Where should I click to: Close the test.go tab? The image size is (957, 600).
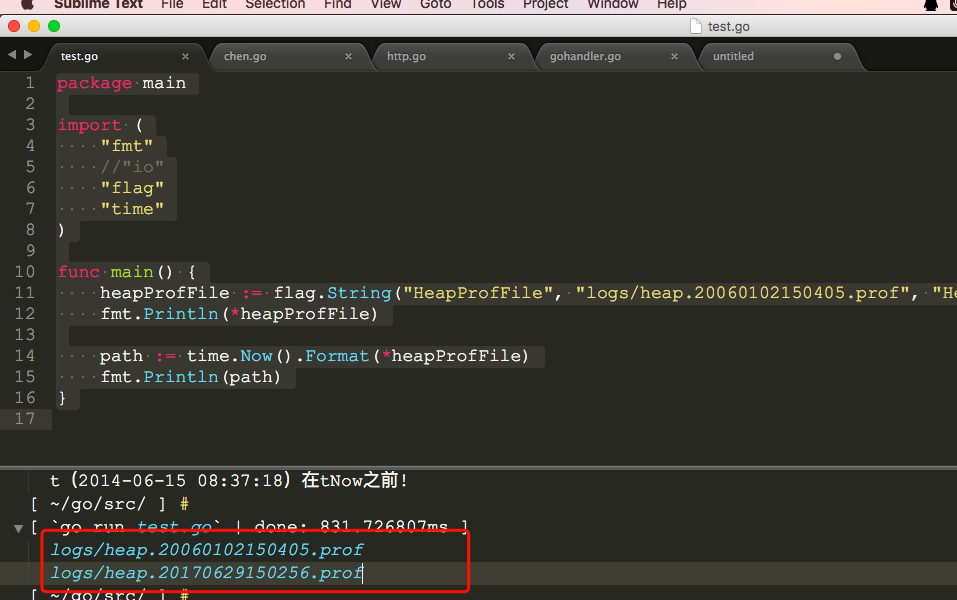click(x=186, y=56)
